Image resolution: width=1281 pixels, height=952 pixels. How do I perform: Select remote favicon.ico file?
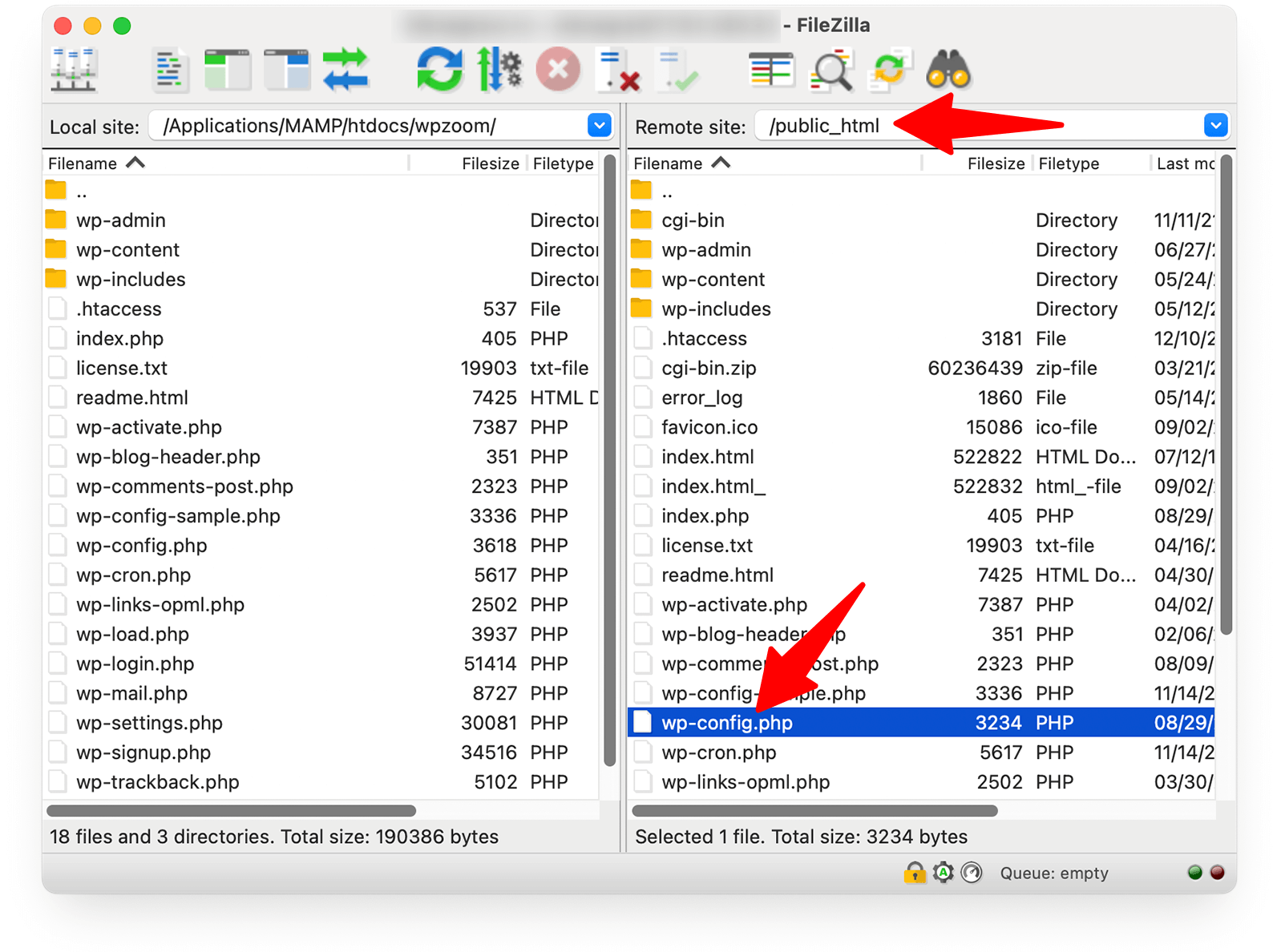coord(922,428)
